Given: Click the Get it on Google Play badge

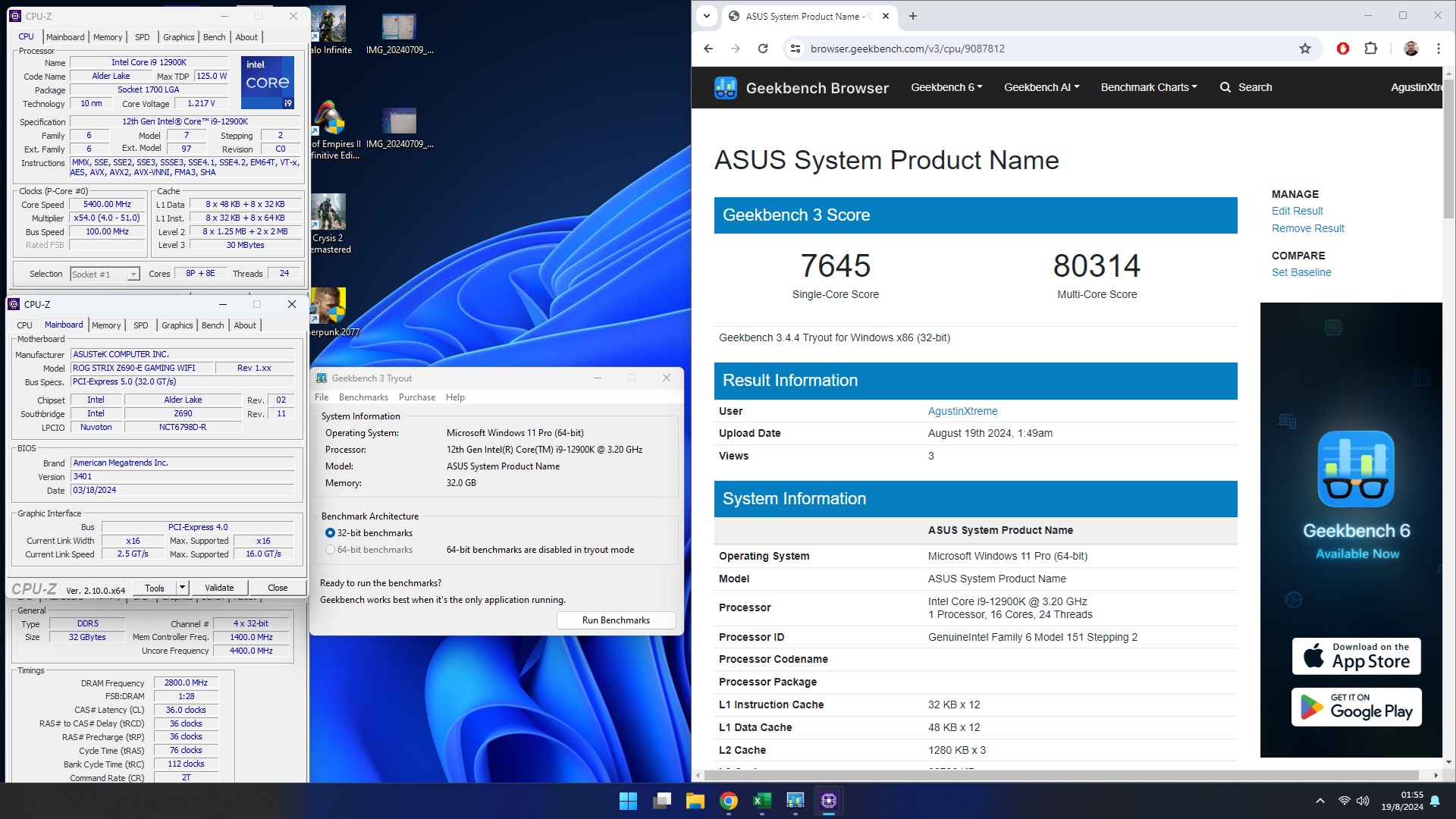Looking at the screenshot, I should [x=1357, y=707].
